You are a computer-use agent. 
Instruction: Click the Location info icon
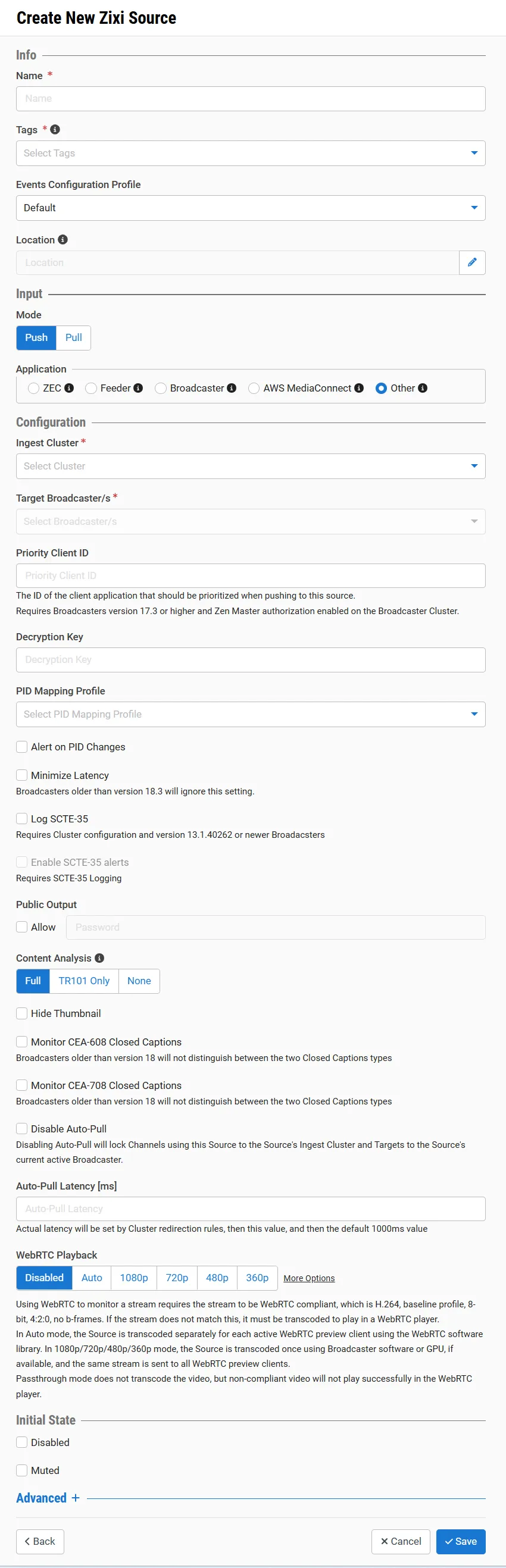coord(63,240)
